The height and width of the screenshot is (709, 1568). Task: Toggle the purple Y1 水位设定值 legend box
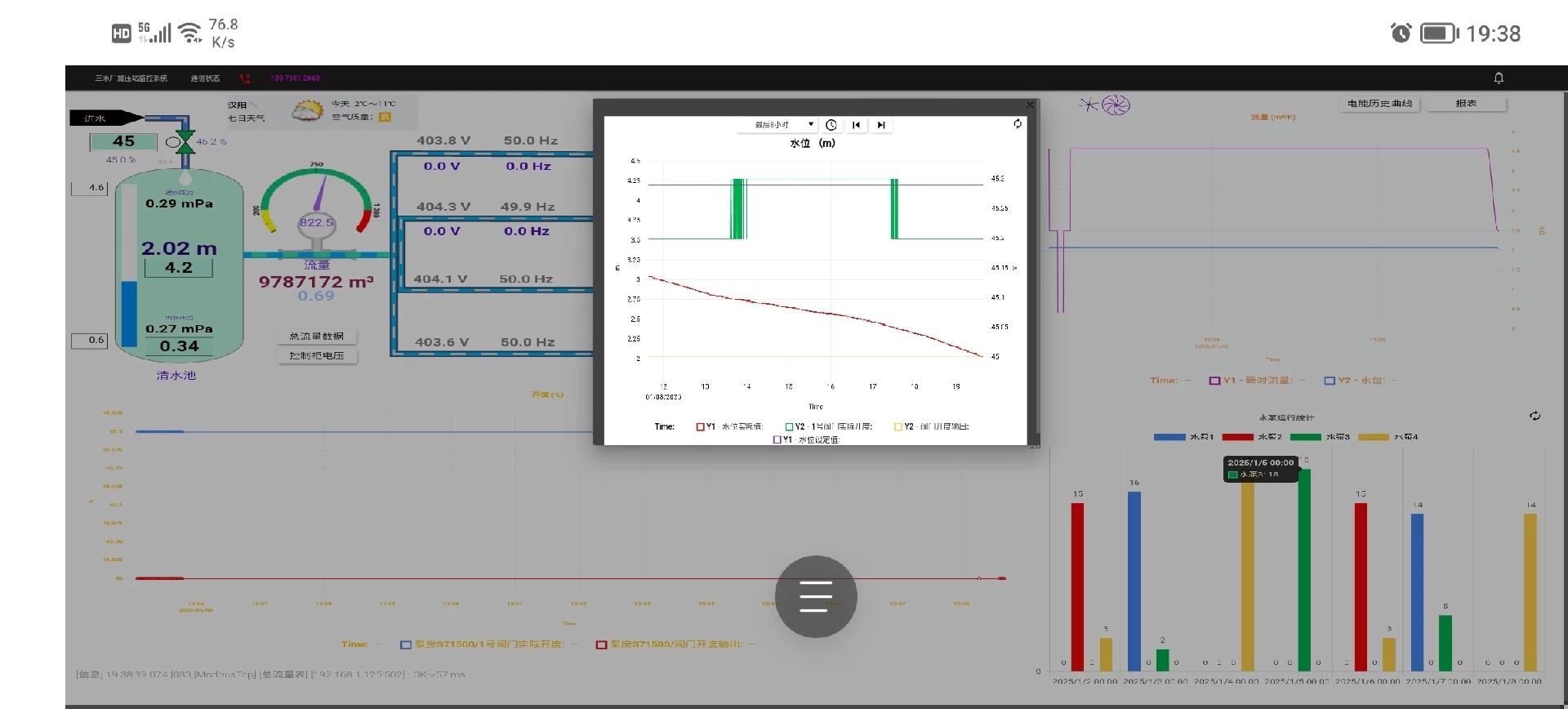pyautogui.click(x=777, y=439)
